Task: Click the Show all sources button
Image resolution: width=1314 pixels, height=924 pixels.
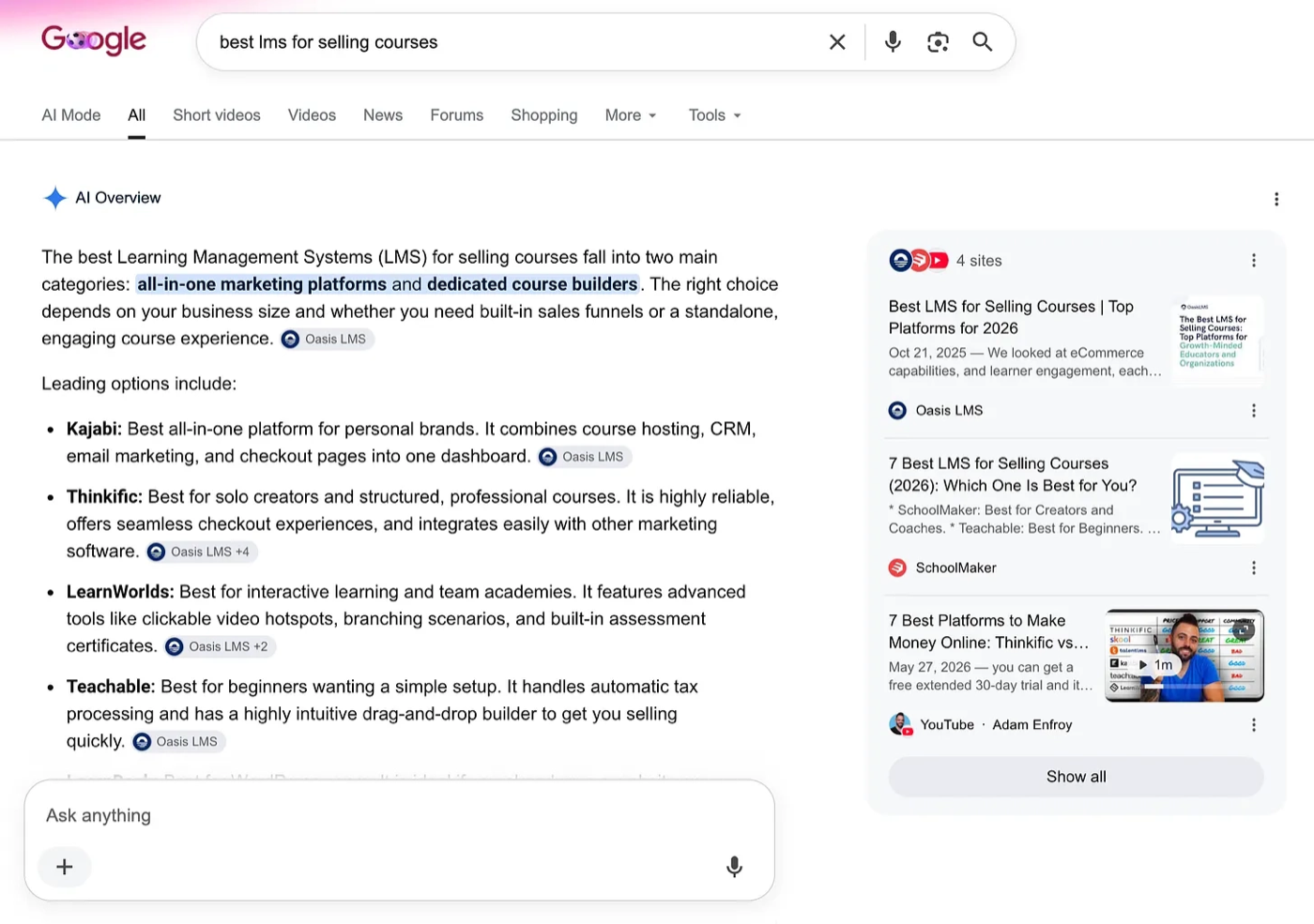Action: point(1077,777)
